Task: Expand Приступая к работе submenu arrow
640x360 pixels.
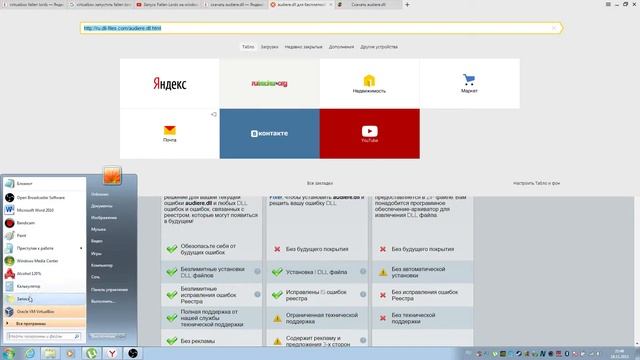Action: coord(81,248)
